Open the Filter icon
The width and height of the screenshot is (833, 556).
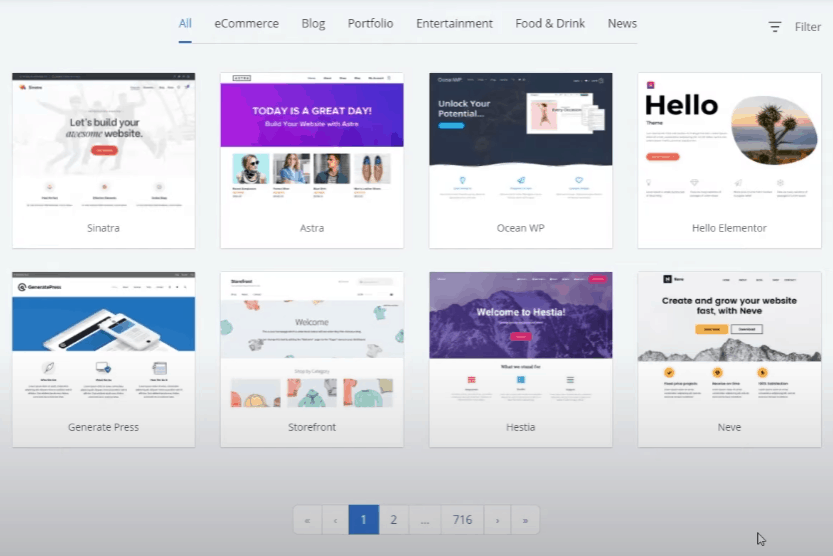click(x=775, y=27)
